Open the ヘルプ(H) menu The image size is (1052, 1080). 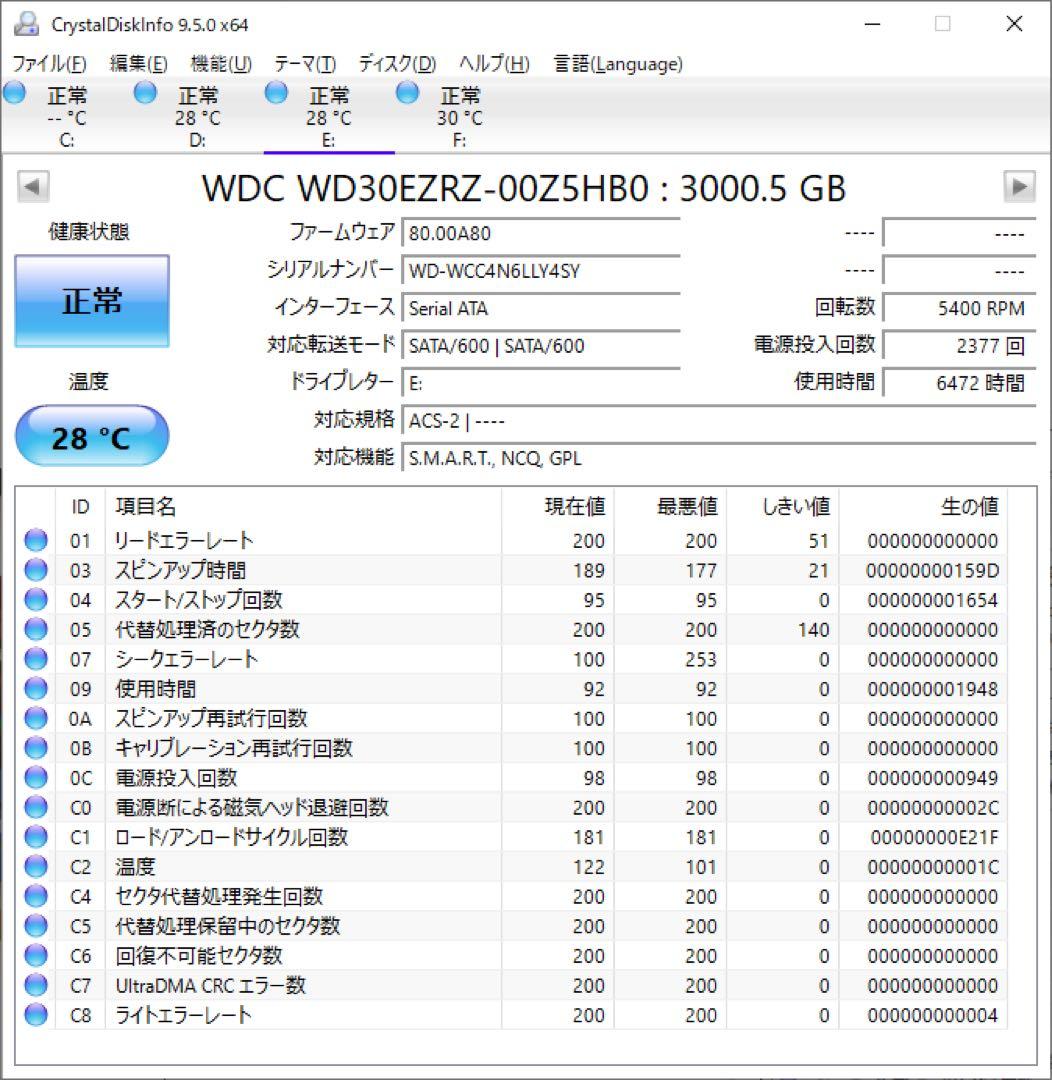[x=494, y=64]
